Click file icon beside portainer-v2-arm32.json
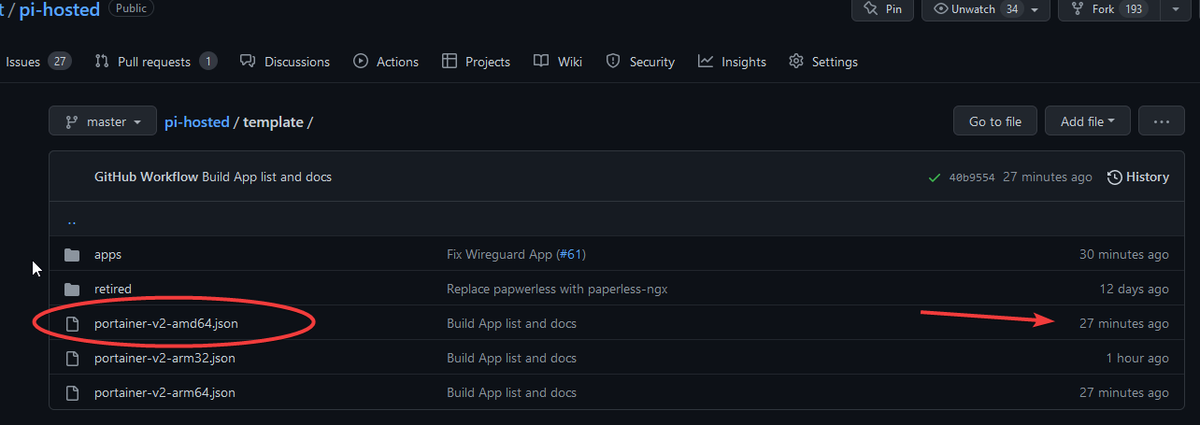1200x425 pixels. [x=72, y=358]
